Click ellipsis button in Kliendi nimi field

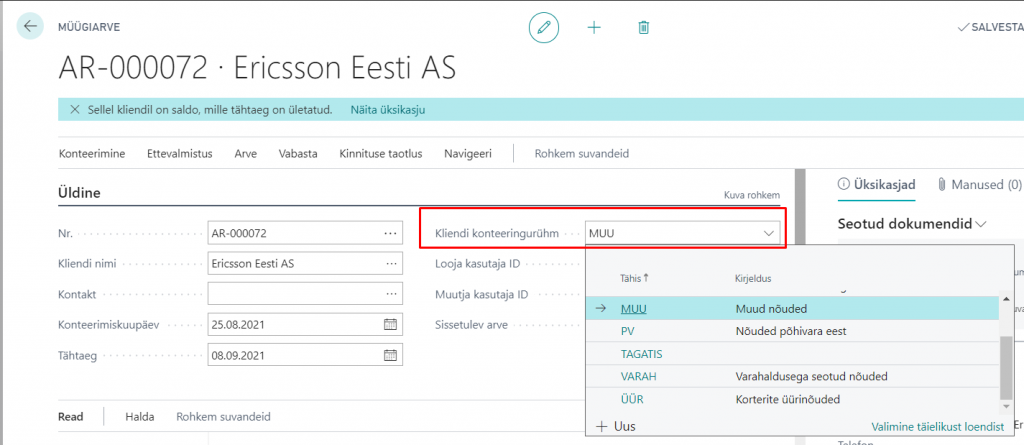pos(390,264)
